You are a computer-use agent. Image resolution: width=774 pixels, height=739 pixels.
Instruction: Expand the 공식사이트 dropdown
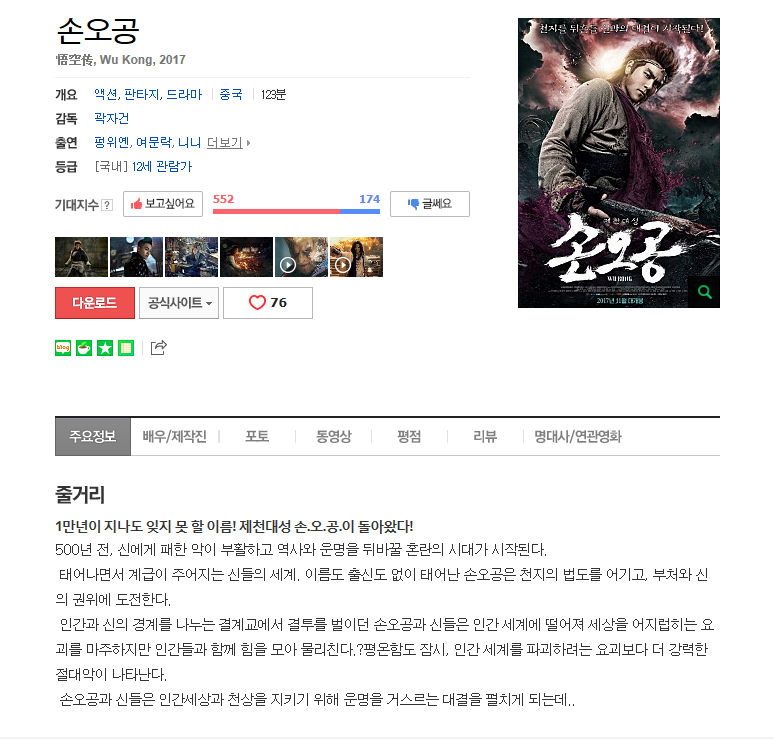(x=179, y=303)
